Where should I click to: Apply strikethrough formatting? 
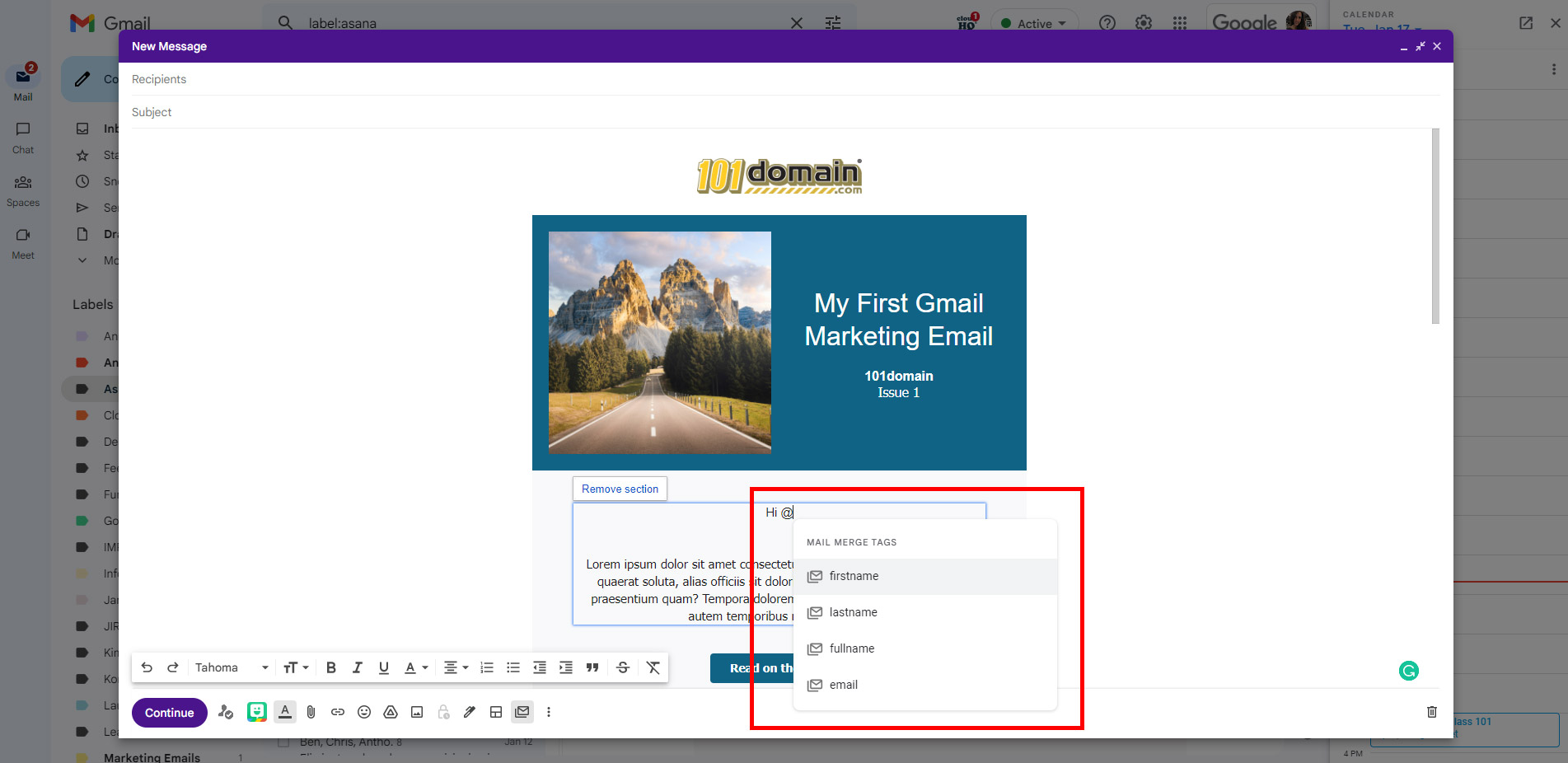click(623, 667)
